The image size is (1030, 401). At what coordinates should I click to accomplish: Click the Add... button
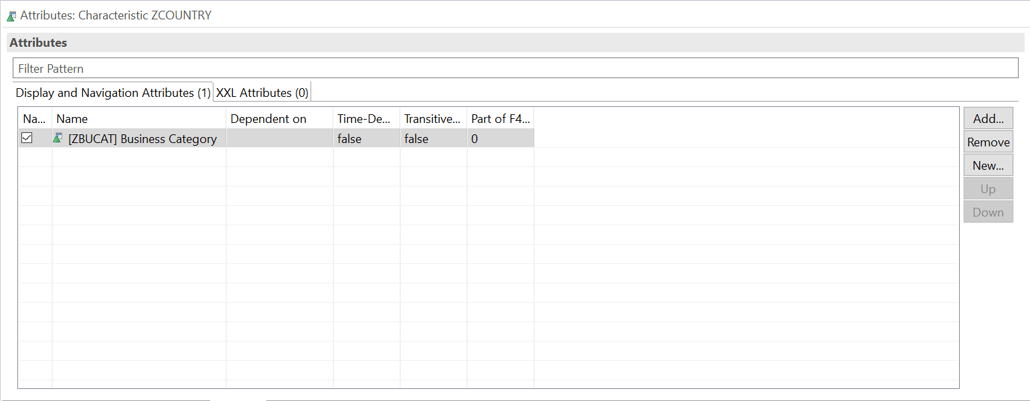click(x=988, y=119)
